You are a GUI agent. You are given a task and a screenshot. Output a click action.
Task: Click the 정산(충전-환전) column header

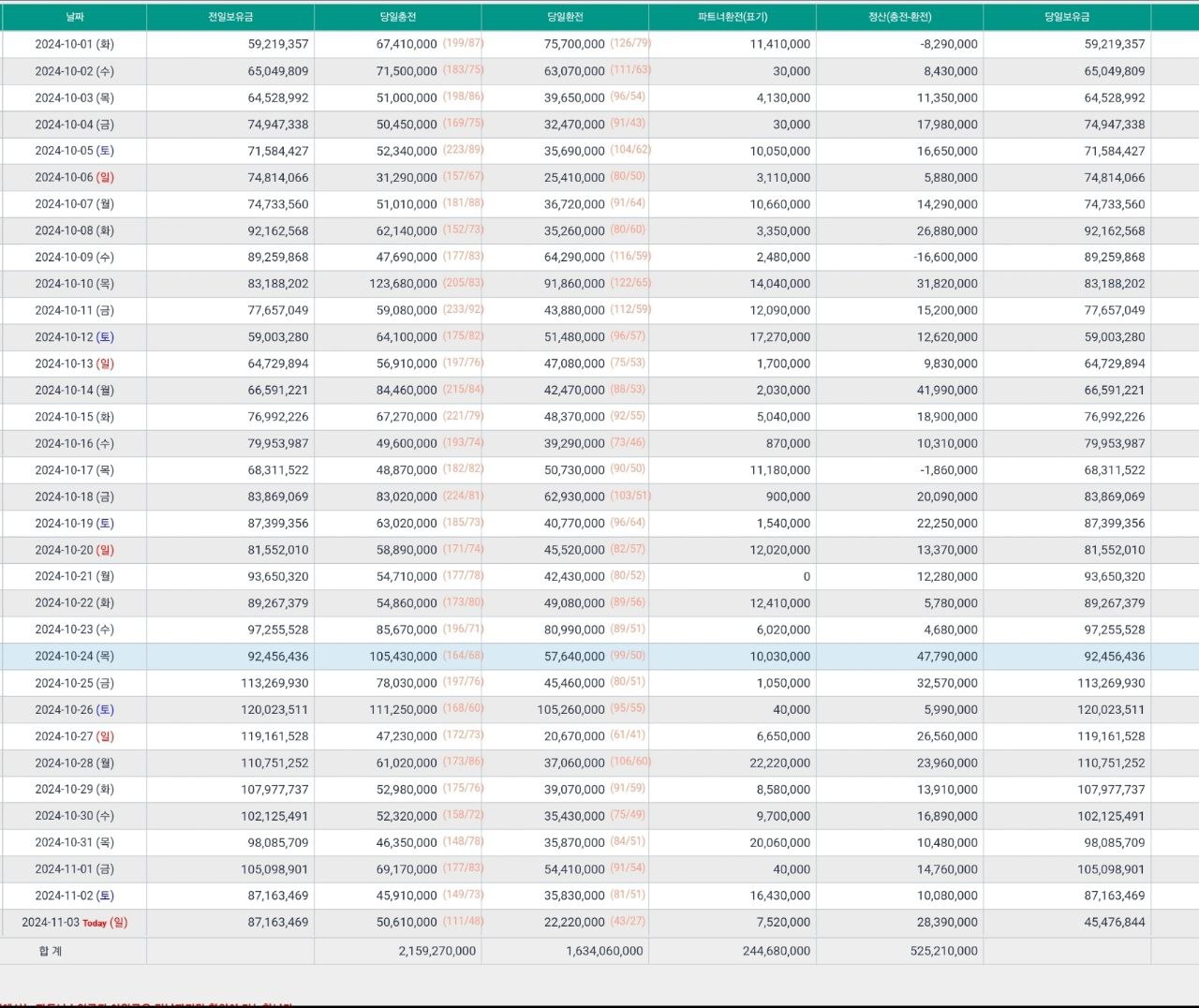coord(899,17)
